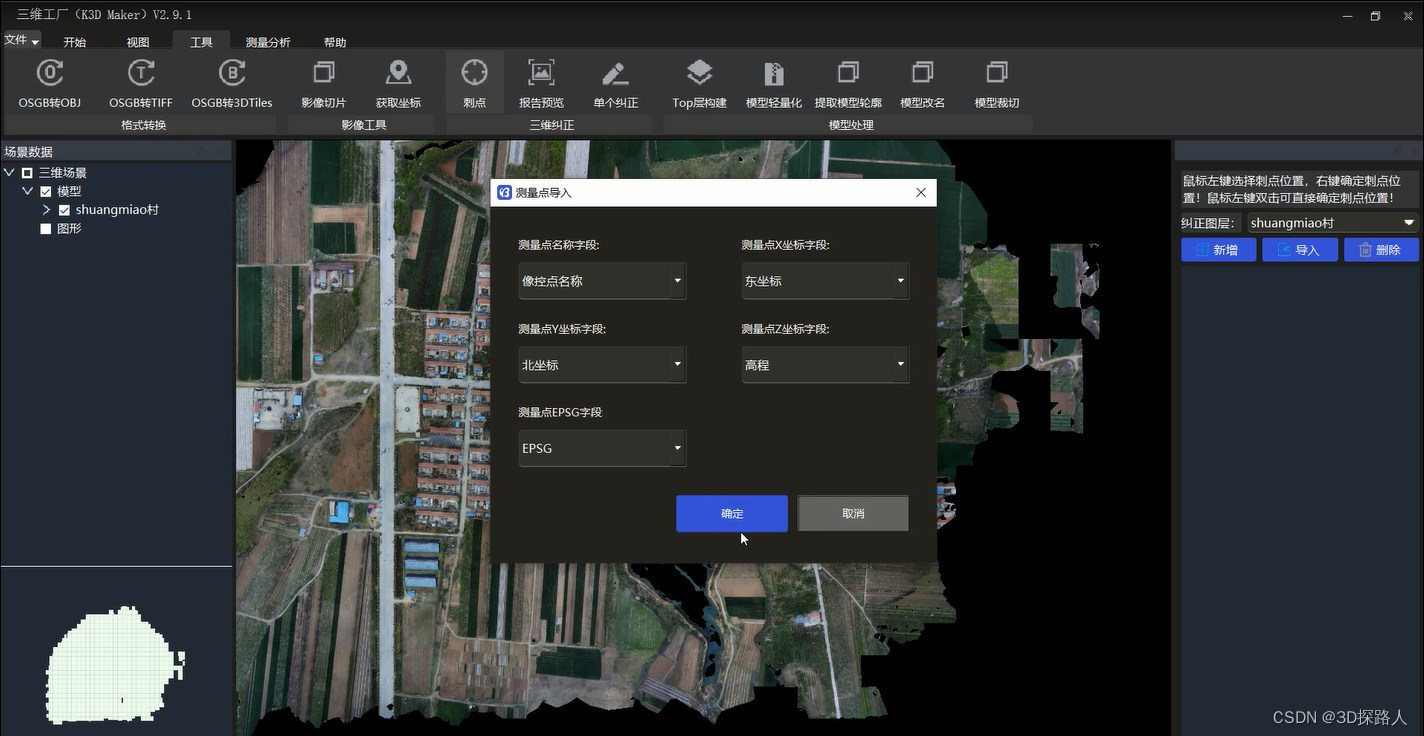Cancel the dialog with 取消

point(853,513)
